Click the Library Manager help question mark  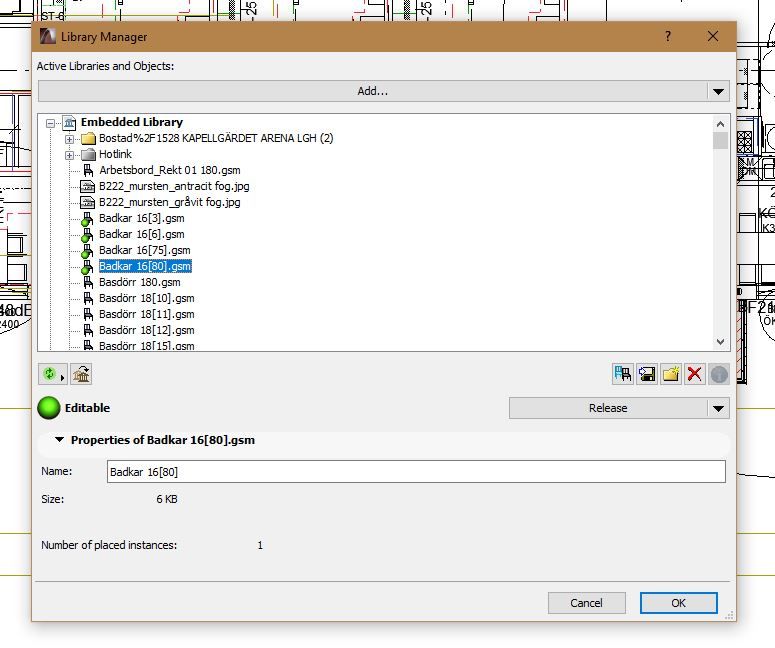point(668,36)
